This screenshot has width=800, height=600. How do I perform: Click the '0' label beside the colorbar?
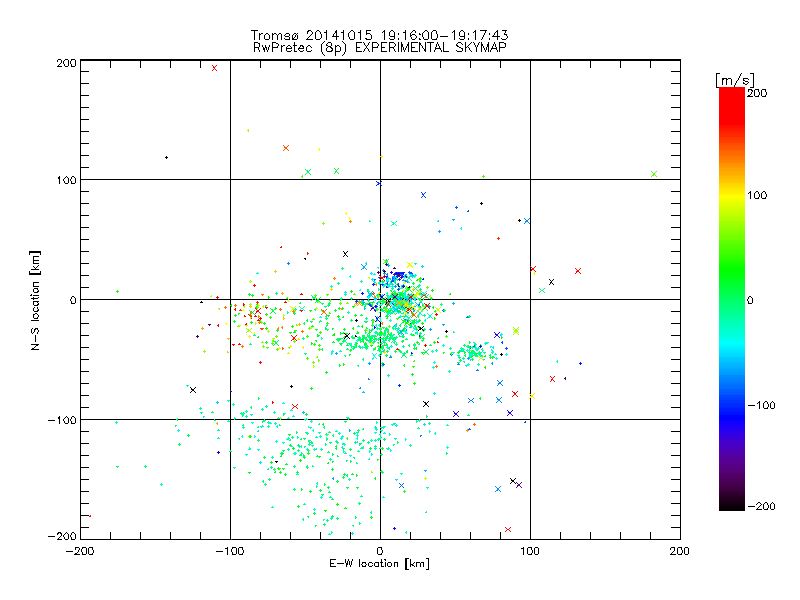click(750, 300)
